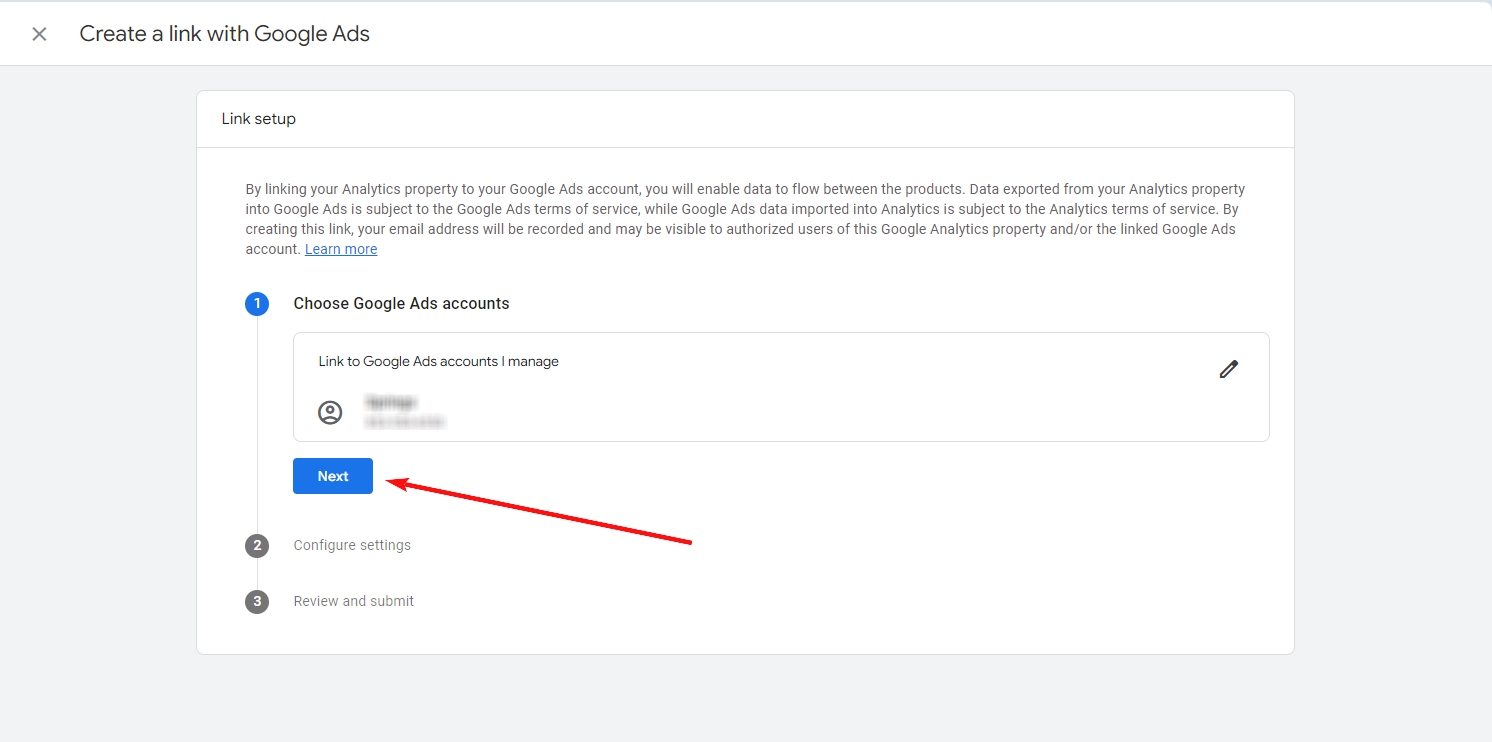Click the Create a link with Google Ads title
Viewport: 1492px width, 742px height.
pyautogui.click(x=225, y=34)
